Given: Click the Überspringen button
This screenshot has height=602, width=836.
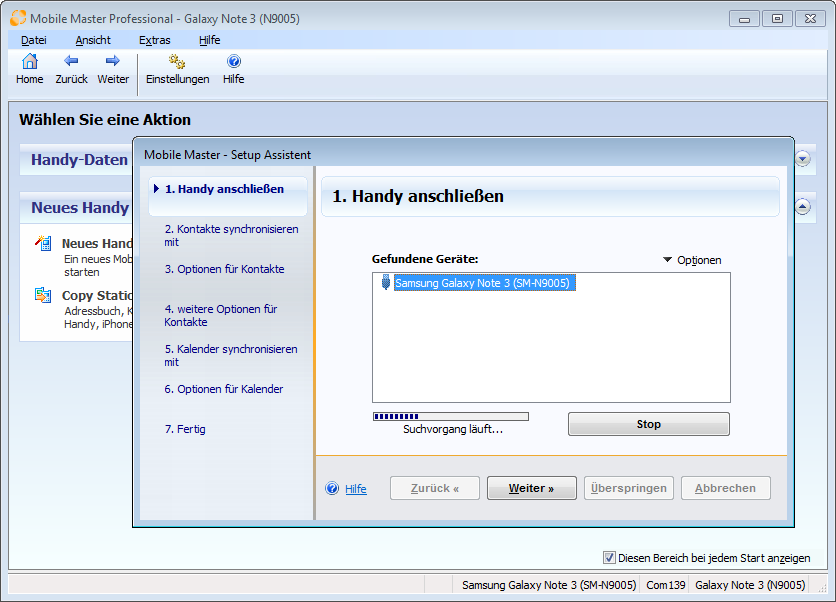Looking at the screenshot, I should click(x=629, y=488).
